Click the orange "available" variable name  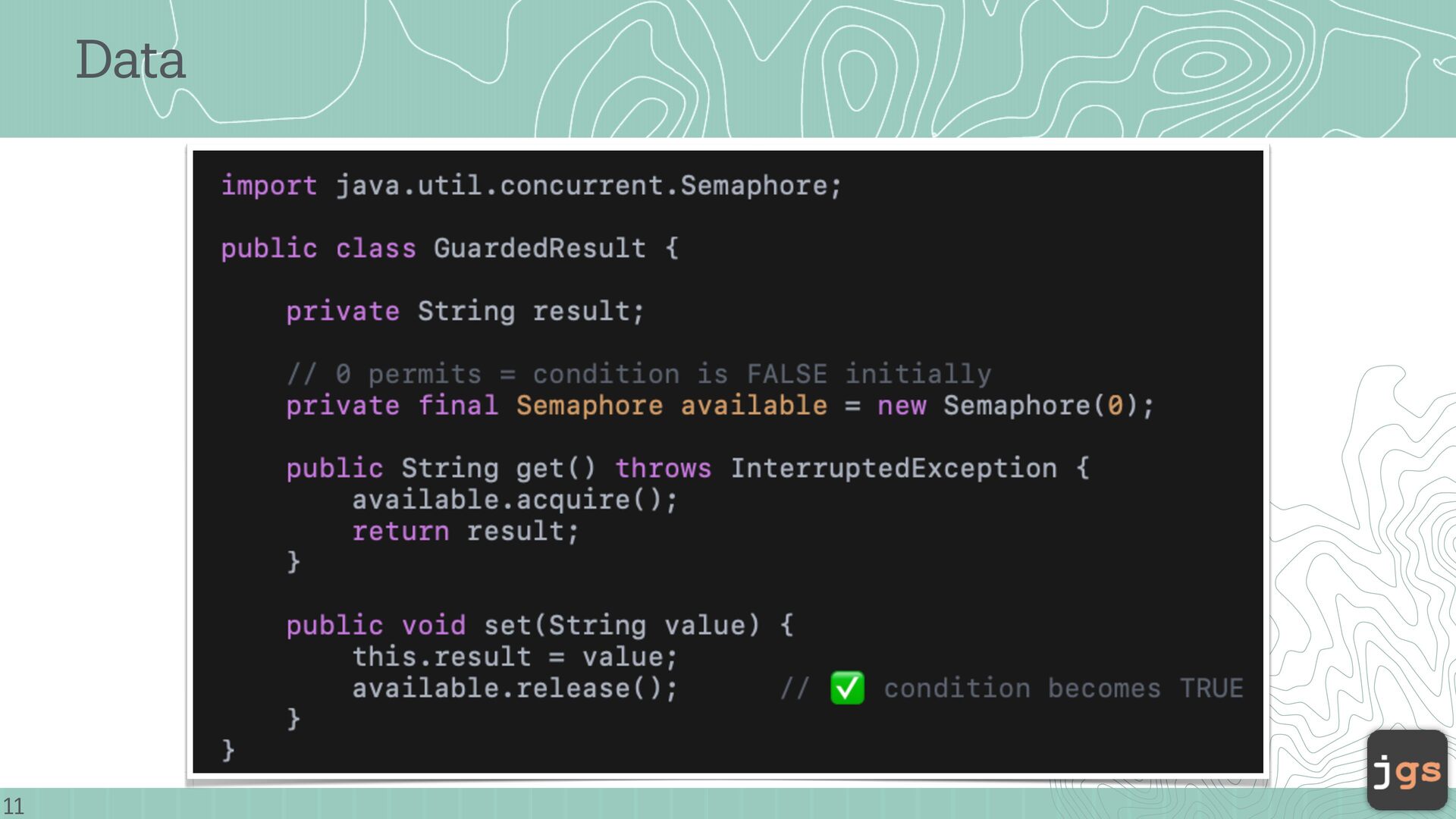(x=753, y=406)
